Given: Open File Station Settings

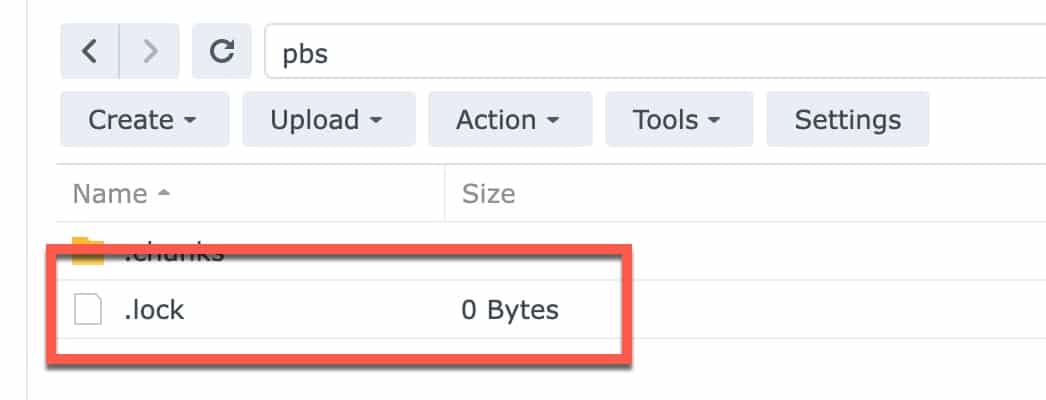Looking at the screenshot, I should [x=848, y=119].
